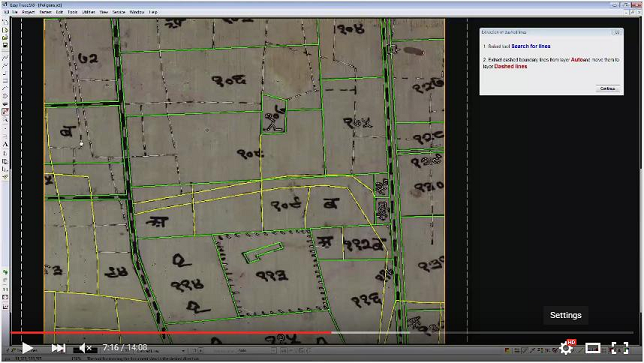Open the video settings gear
This screenshot has width=644, height=363.
pos(566,348)
